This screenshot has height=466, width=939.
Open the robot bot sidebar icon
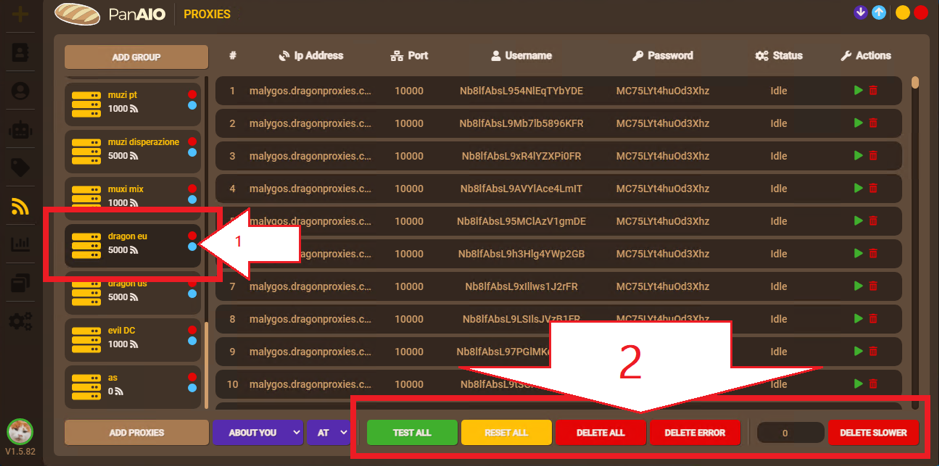[x=20, y=129]
